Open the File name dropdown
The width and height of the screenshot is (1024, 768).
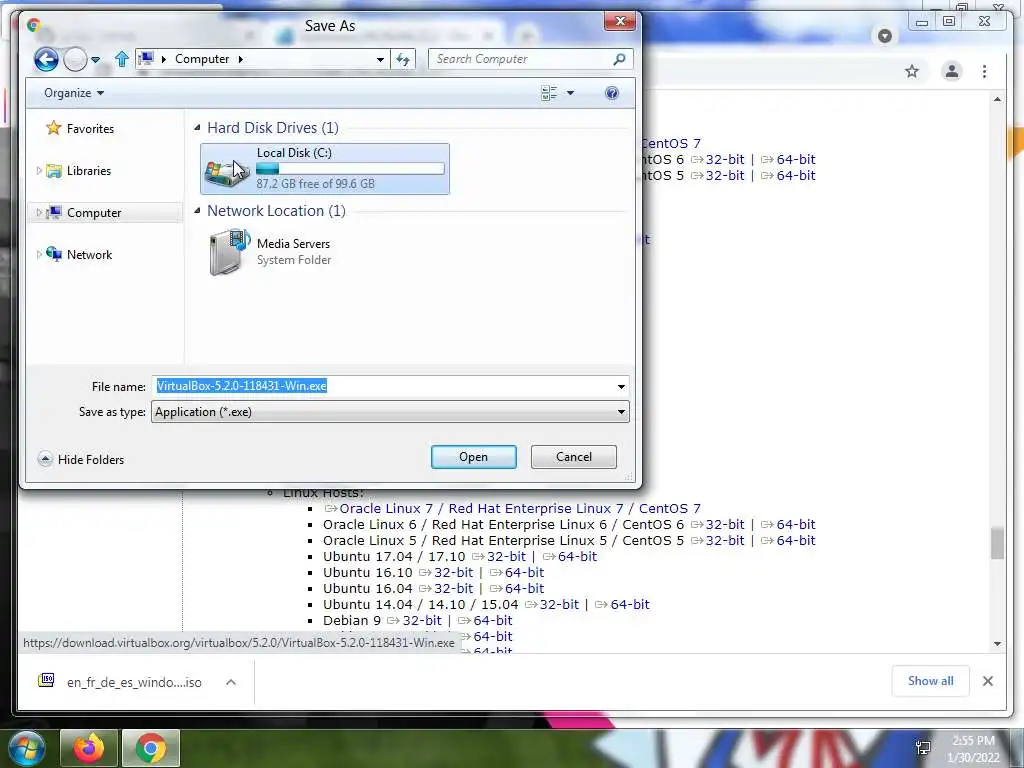pyautogui.click(x=621, y=387)
